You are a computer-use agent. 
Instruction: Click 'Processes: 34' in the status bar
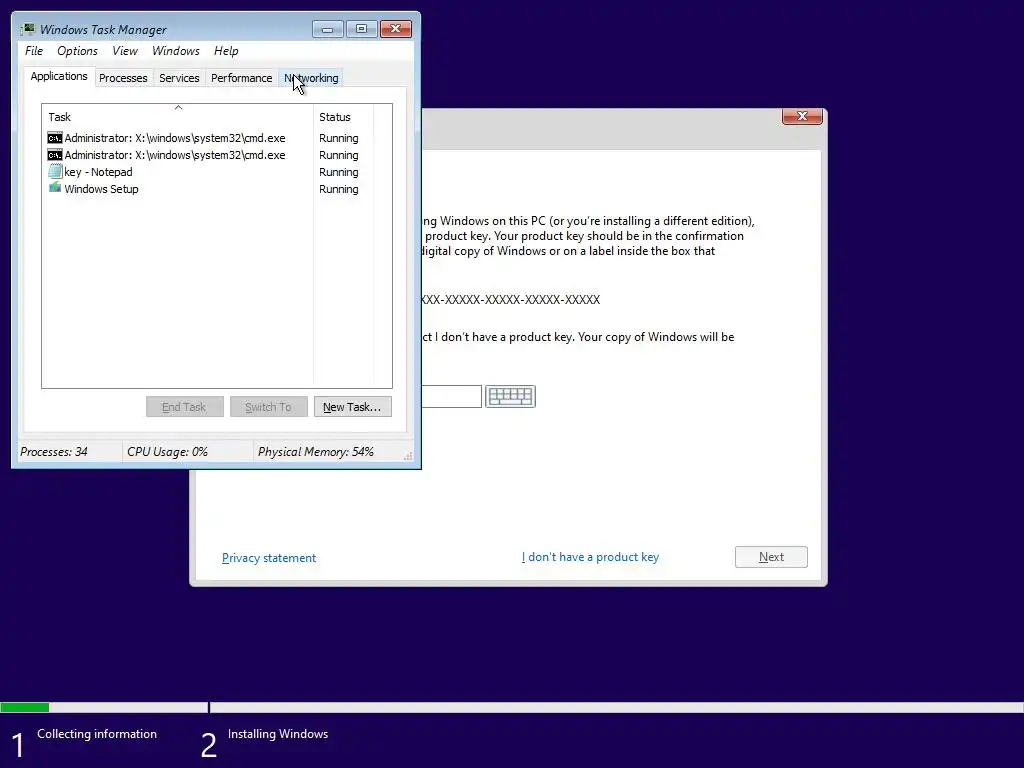(54, 452)
